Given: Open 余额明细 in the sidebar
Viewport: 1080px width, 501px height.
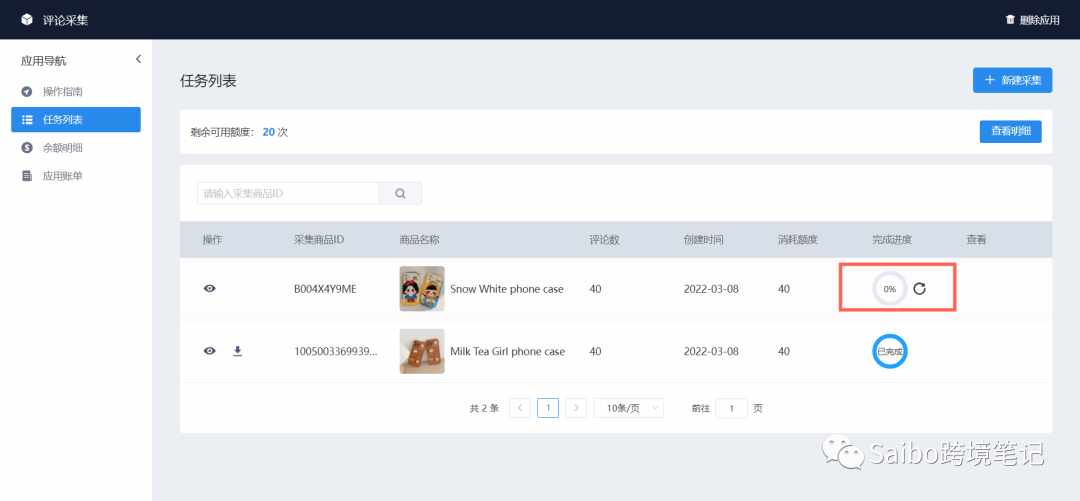Looking at the screenshot, I should (x=76, y=147).
